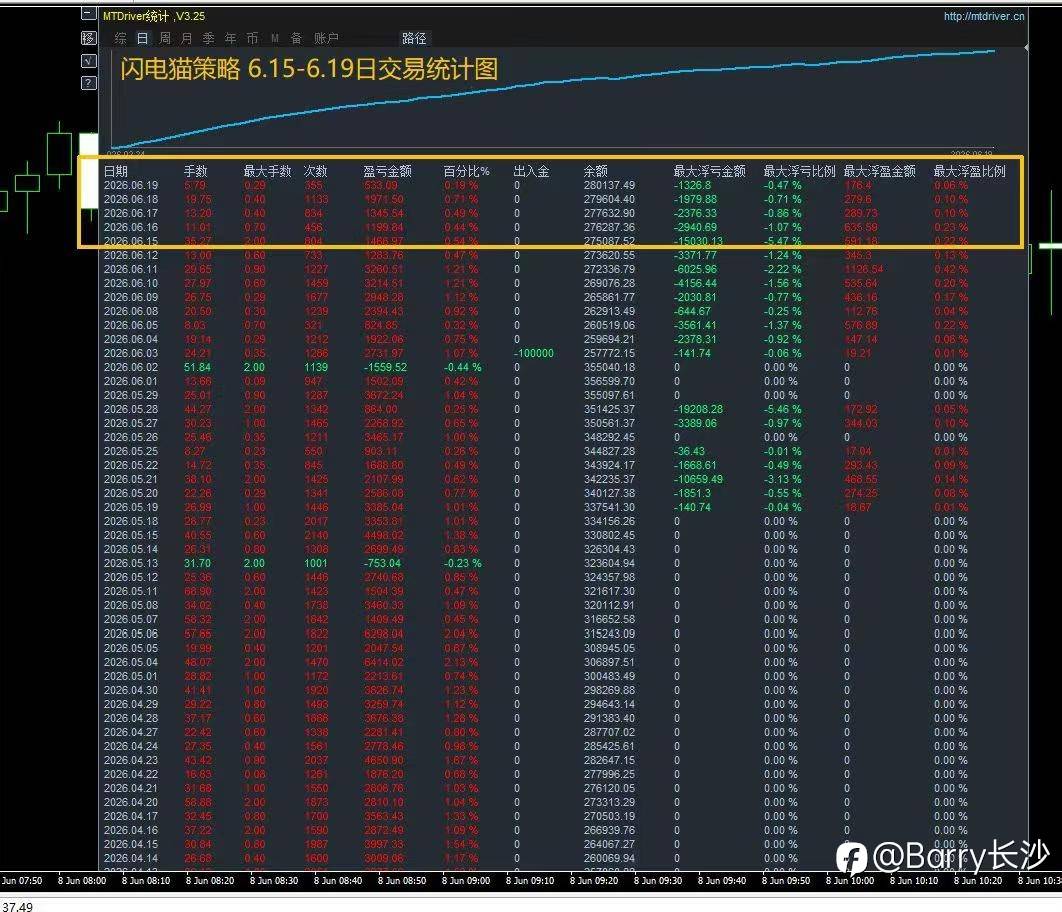Screen dimensions: 1062x912
Task: Collapse the MTDriver panel with the minus icon
Action: [89, 15]
